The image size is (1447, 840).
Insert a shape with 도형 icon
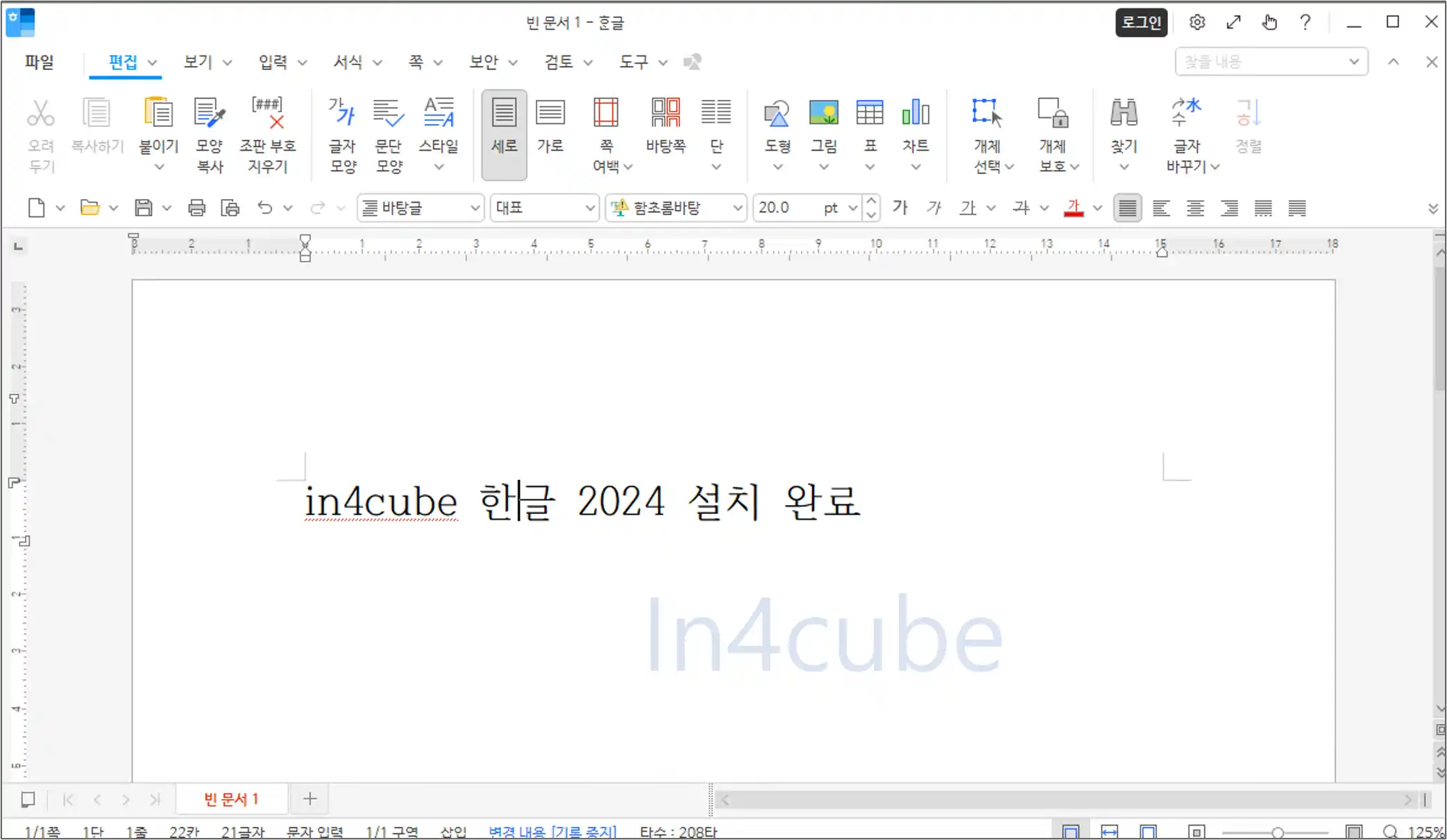coord(777,113)
